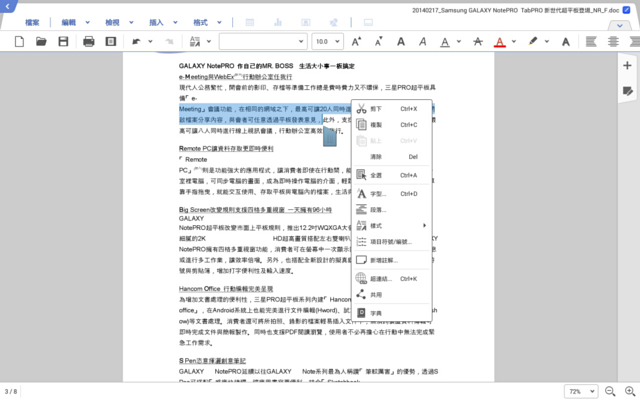Click the S Pen underlined section heading

tap(212, 361)
